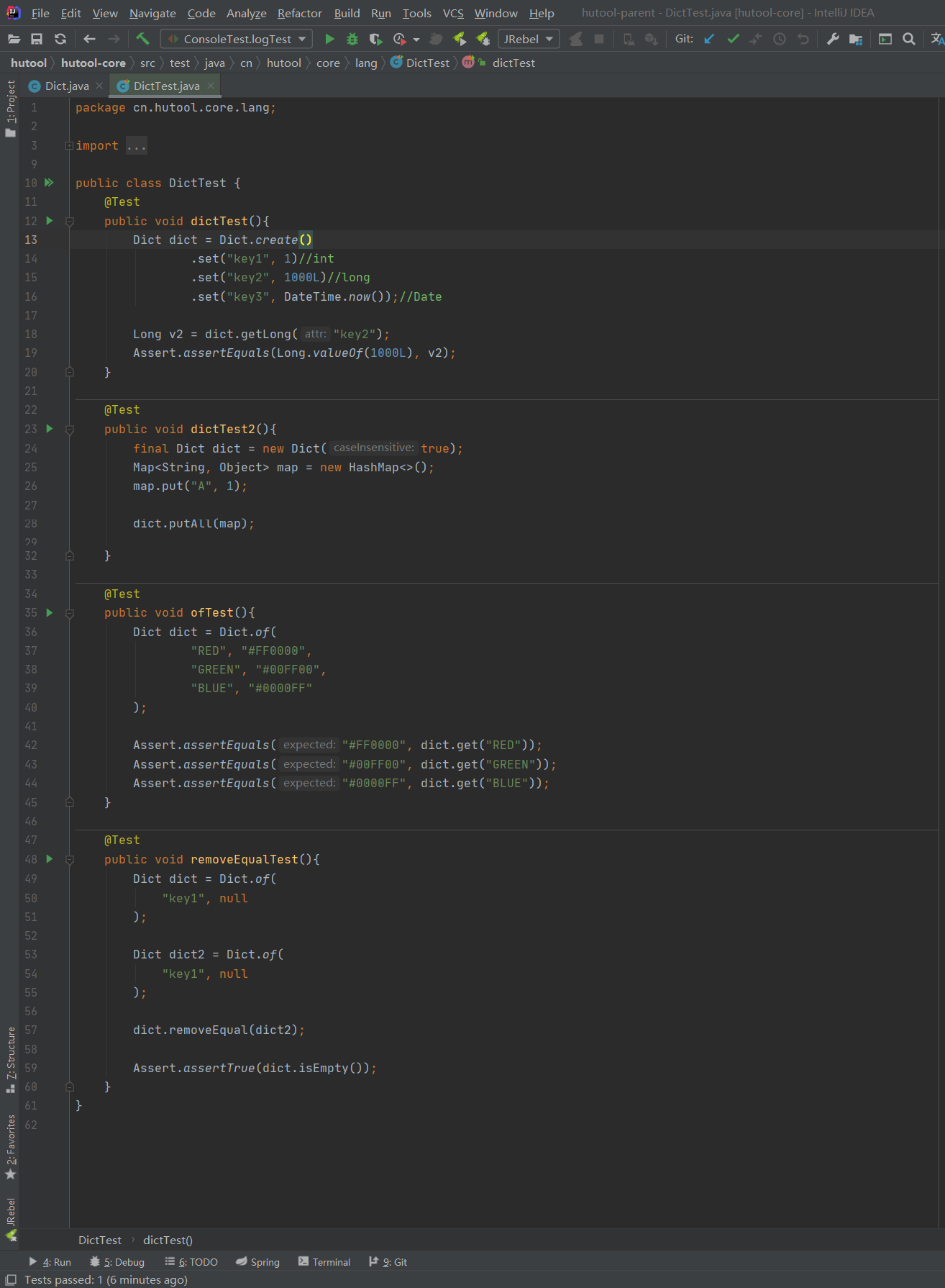The width and height of the screenshot is (945, 1288).
Task: Click the Open folder toolbar icon
Action: coord(14,39)
